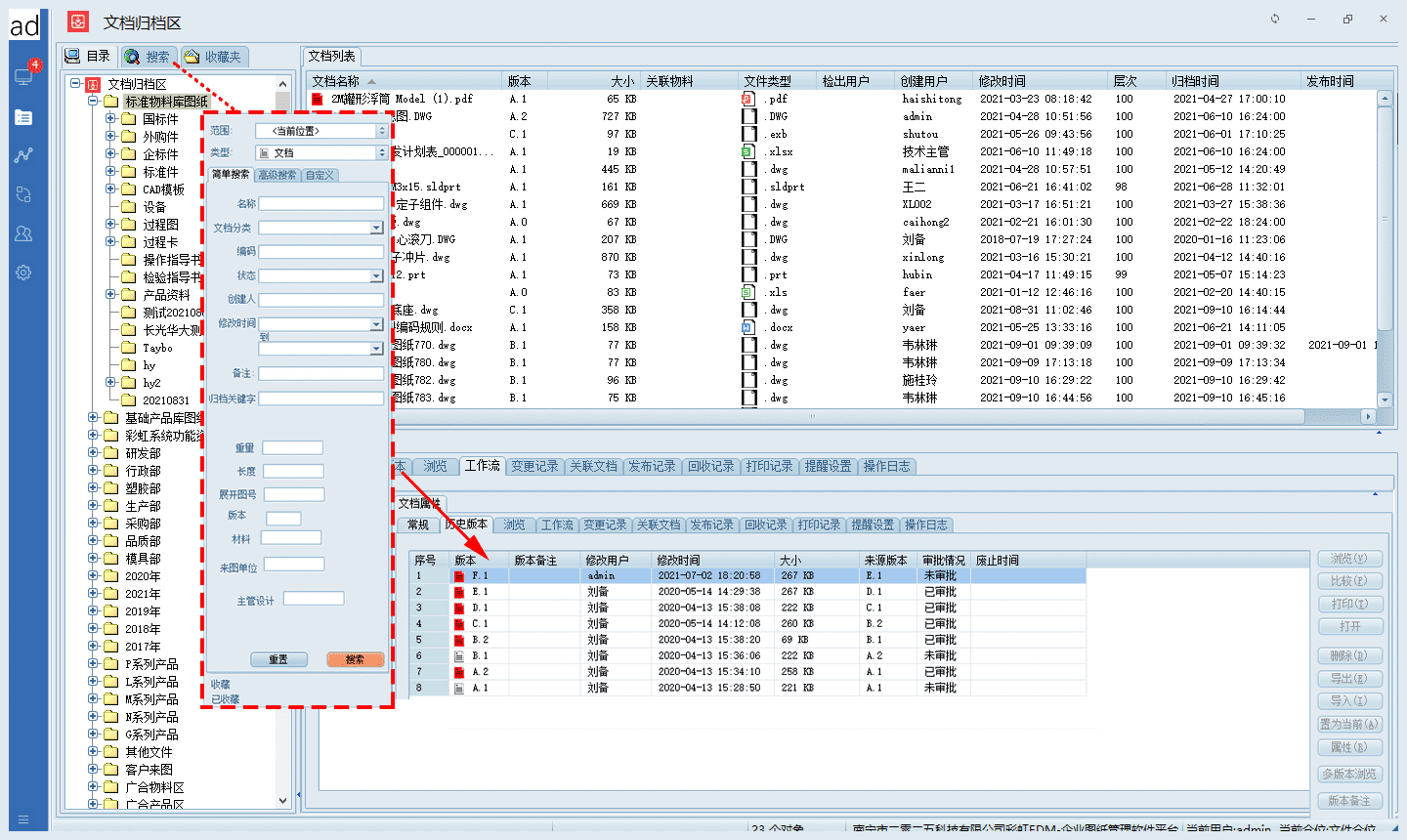The height and width of the screenshot is (840, 1407).
Task: Click the sort arrow beside 文档名称 header
Action: pyautogui.click(x=371, y=81)
